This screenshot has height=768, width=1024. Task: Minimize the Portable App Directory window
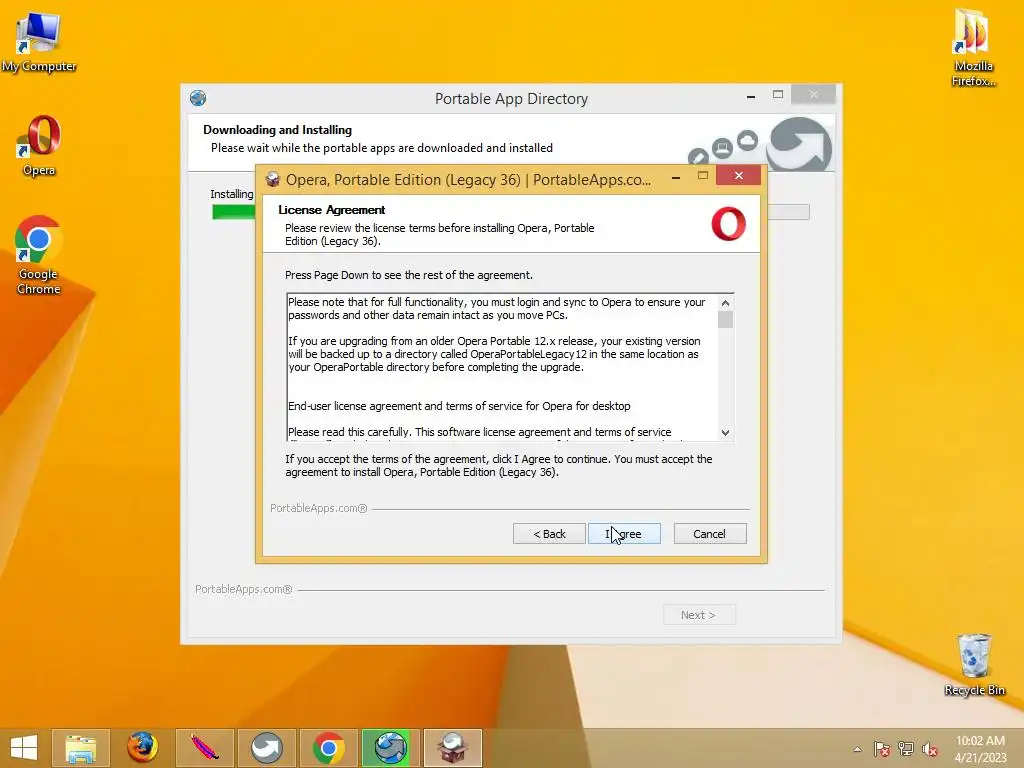(x=751, y=96)
